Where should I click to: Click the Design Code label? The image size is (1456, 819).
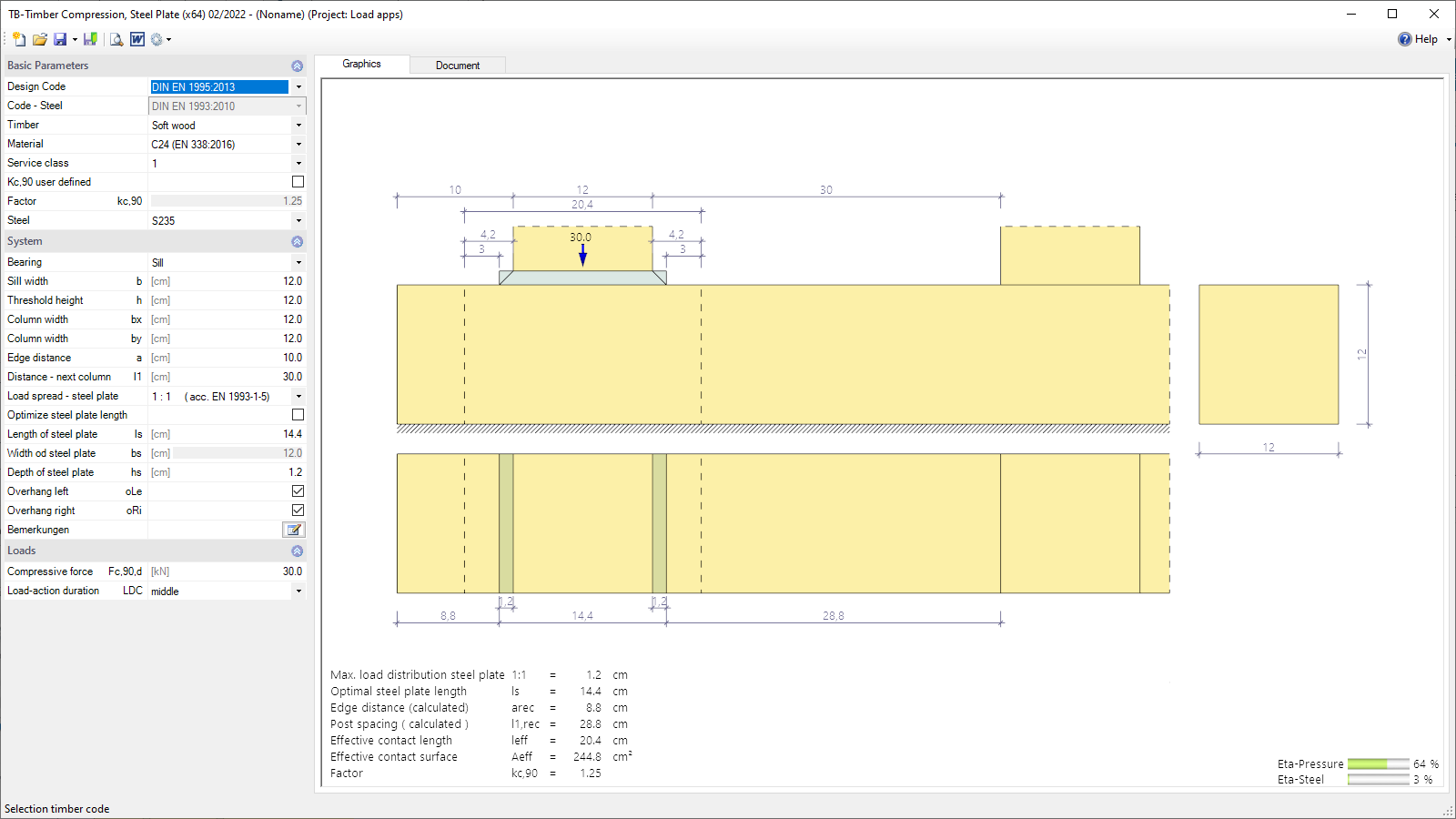(x=36, y=86)
